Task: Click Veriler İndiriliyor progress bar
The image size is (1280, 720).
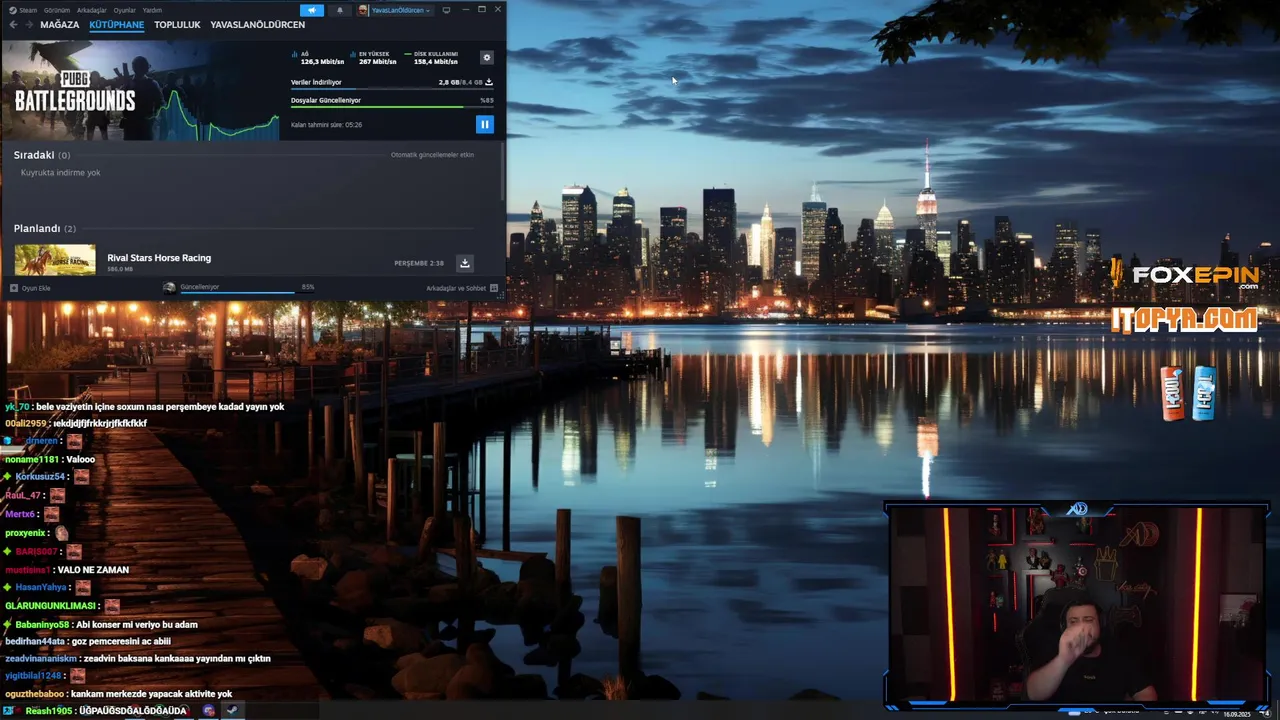Action: point(392,89)
